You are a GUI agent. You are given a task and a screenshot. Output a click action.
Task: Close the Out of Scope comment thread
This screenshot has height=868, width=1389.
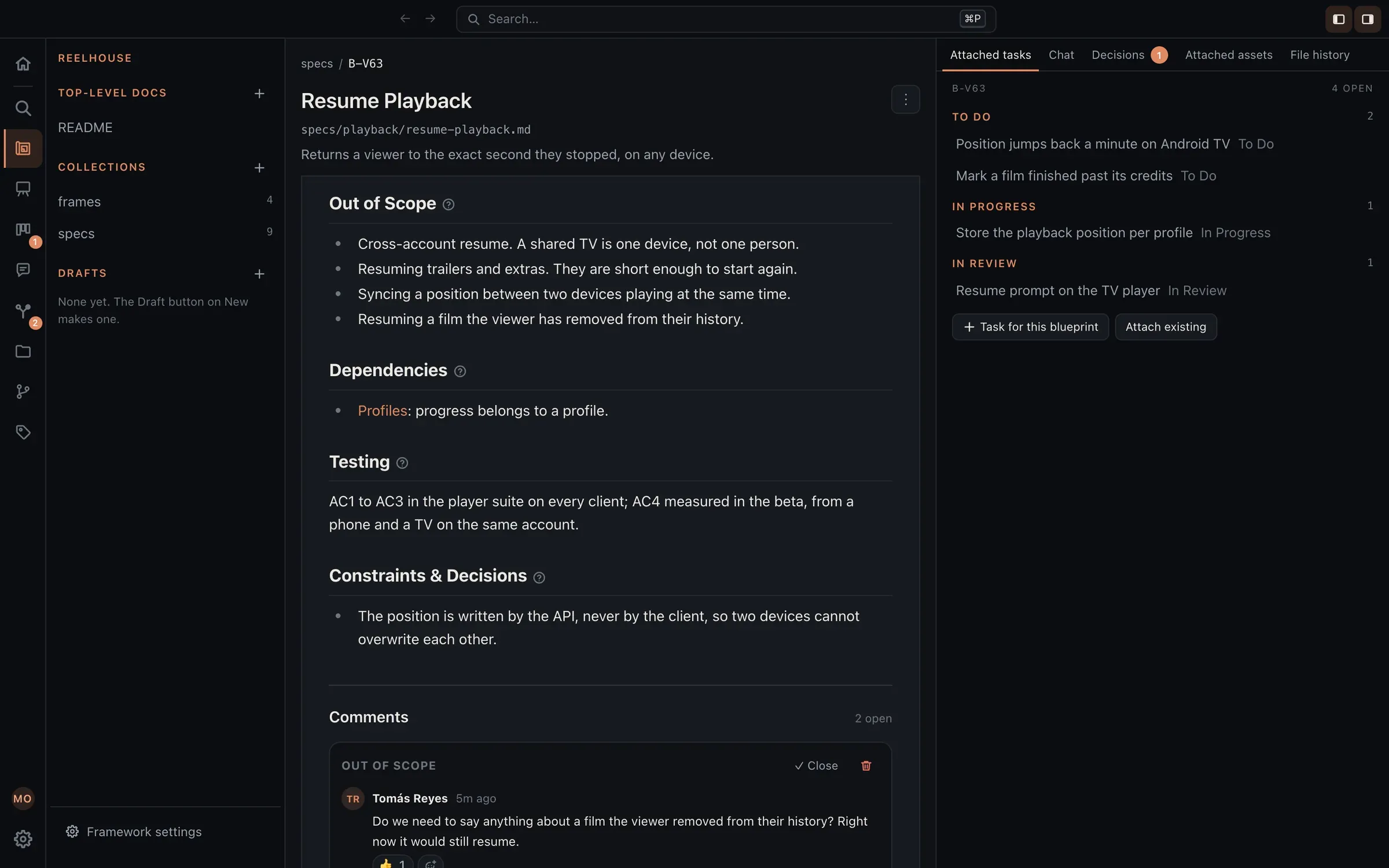[x=816, y=766]
